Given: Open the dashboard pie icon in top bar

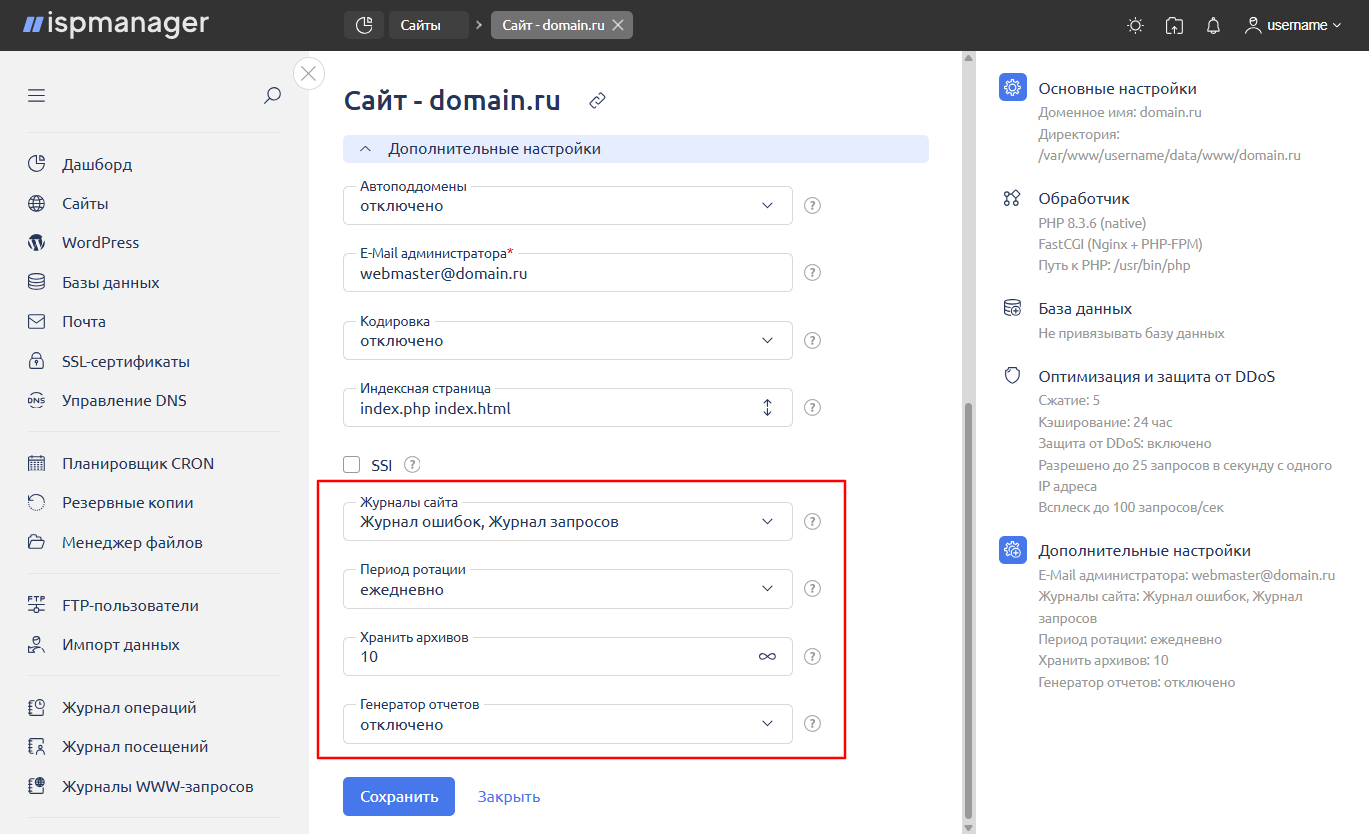Looking at the screenshot, I should 364,25.
